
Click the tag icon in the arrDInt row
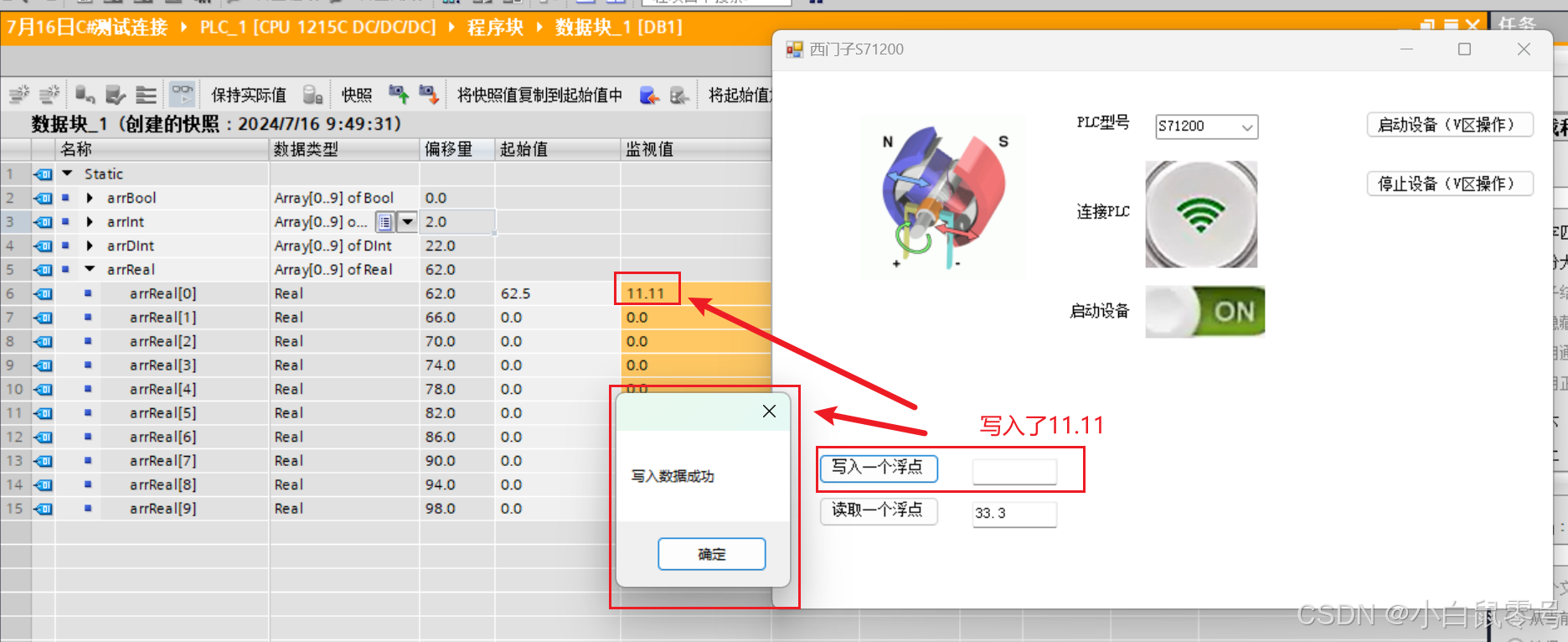click(x=43, y=246)
